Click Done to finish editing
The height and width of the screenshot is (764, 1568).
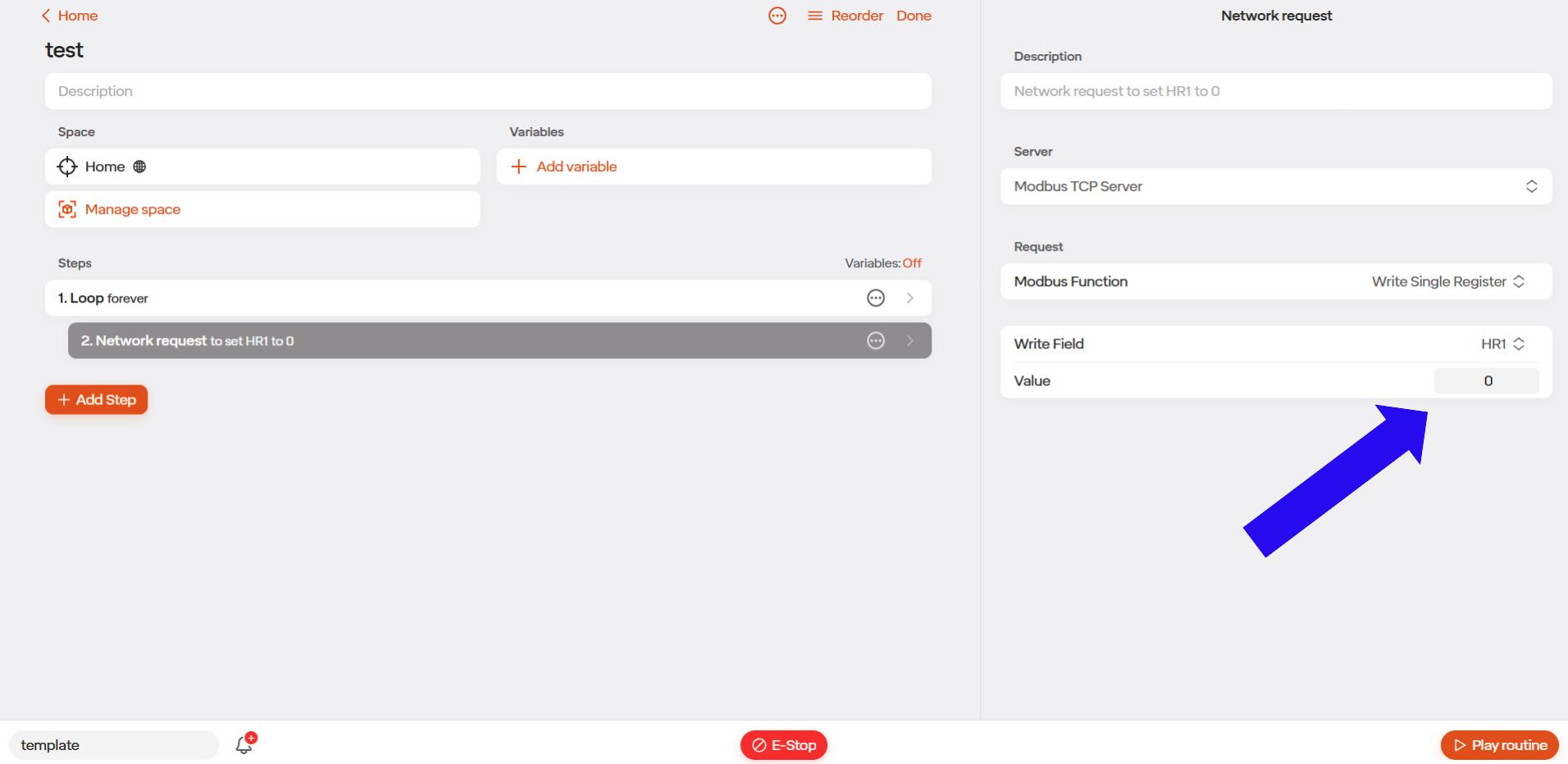914,16
